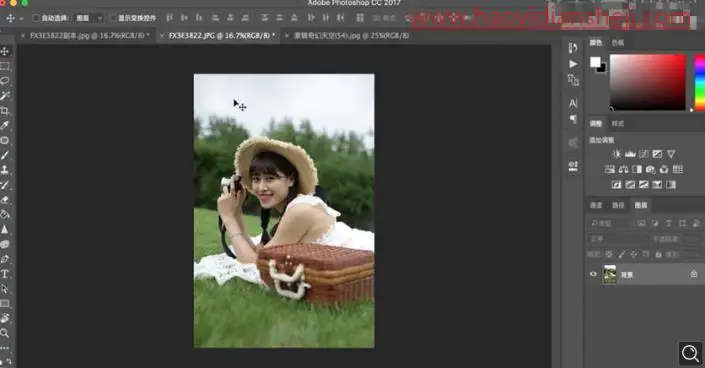Switch to the 路径 paths tab
The width and height of the screenshot is (705, 368).
click(618, 205)
